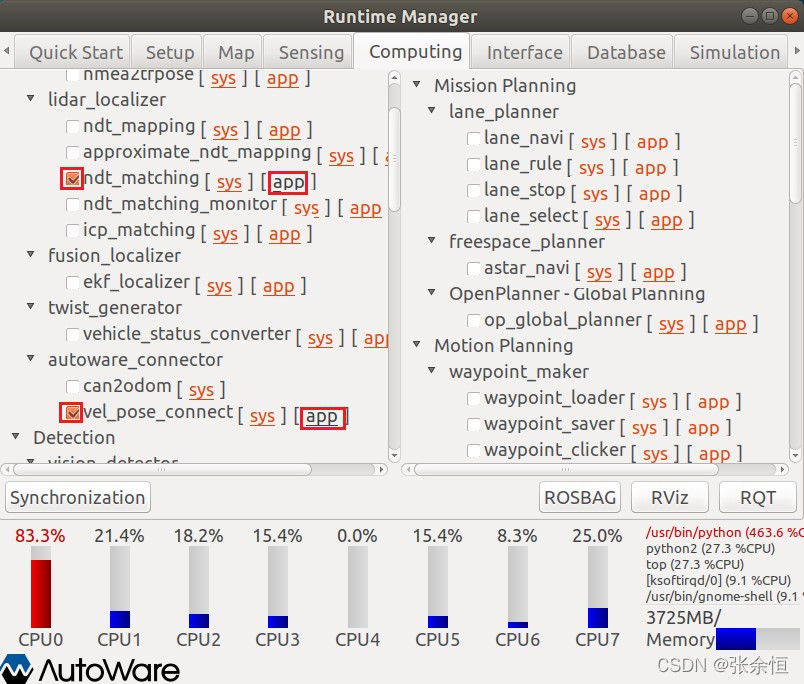Enable the waypoint_loader checkbox
The height and width of the screenshot is (684, 804).
click(473, 398)
